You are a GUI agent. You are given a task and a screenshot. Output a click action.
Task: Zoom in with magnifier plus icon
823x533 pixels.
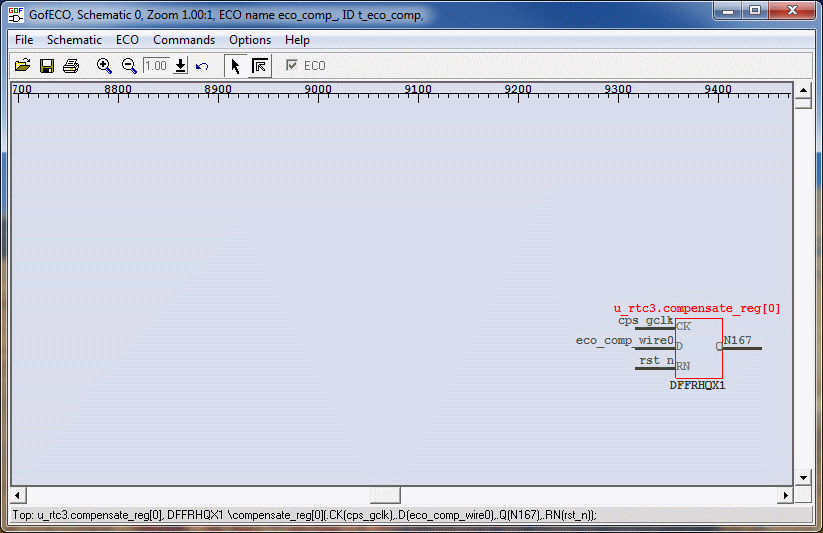coord(104,66)
